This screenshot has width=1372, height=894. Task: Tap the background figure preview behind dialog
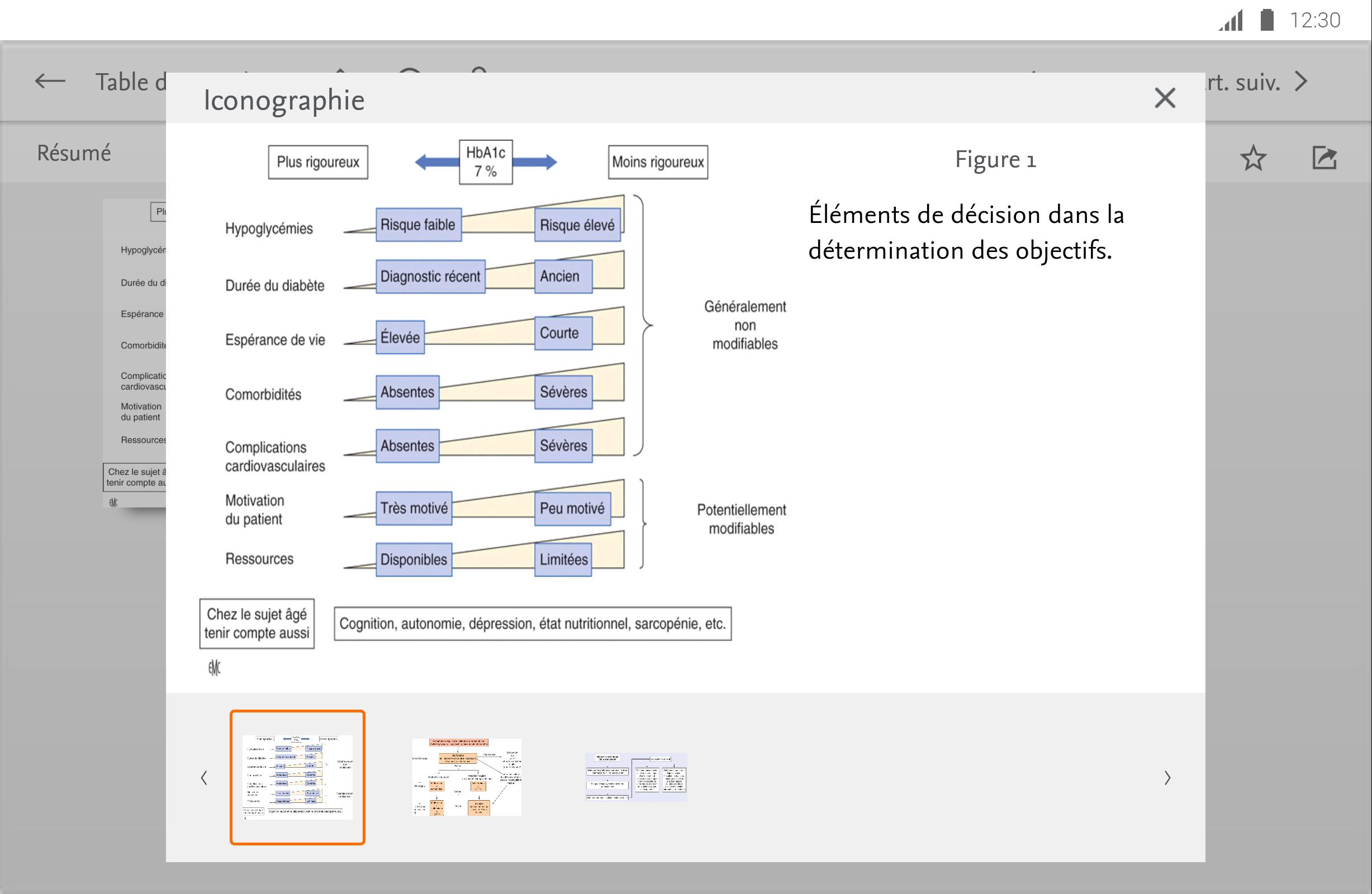pyautogui.click(x=135, y=353)
